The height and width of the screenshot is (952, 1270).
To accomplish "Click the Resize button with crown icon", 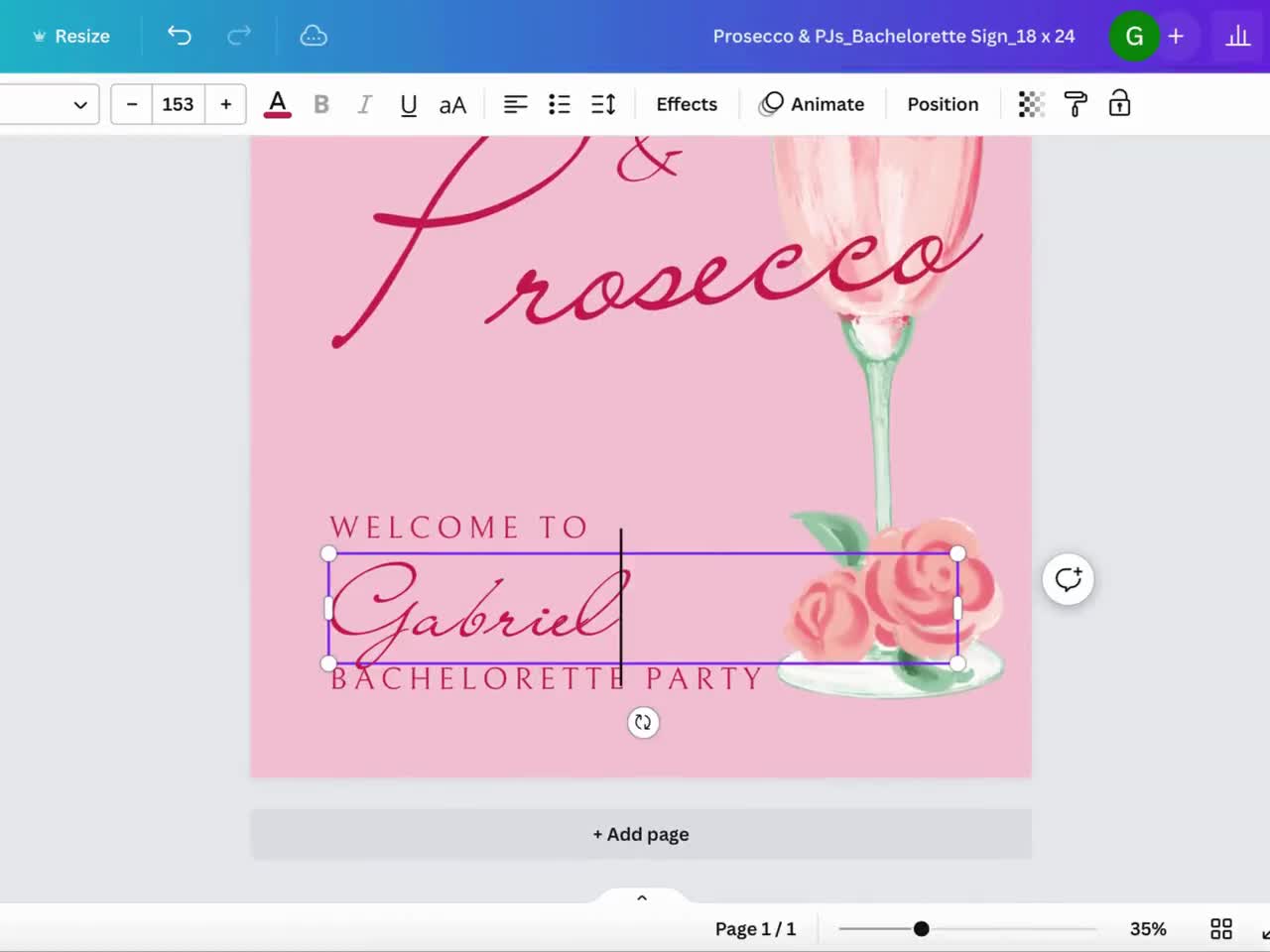I will pos(70,36).
